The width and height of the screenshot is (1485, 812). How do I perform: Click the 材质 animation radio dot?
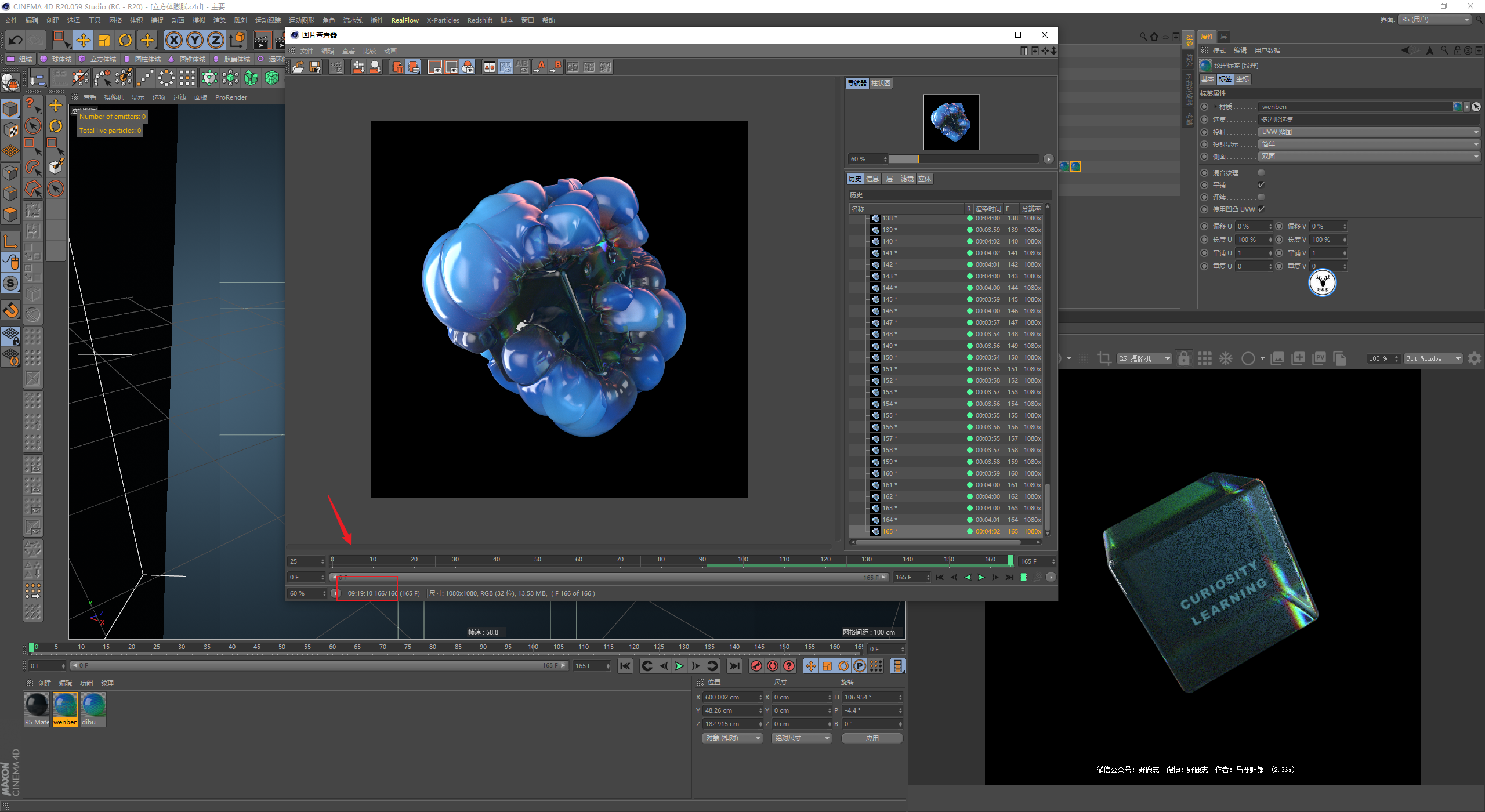point(1204,107)
